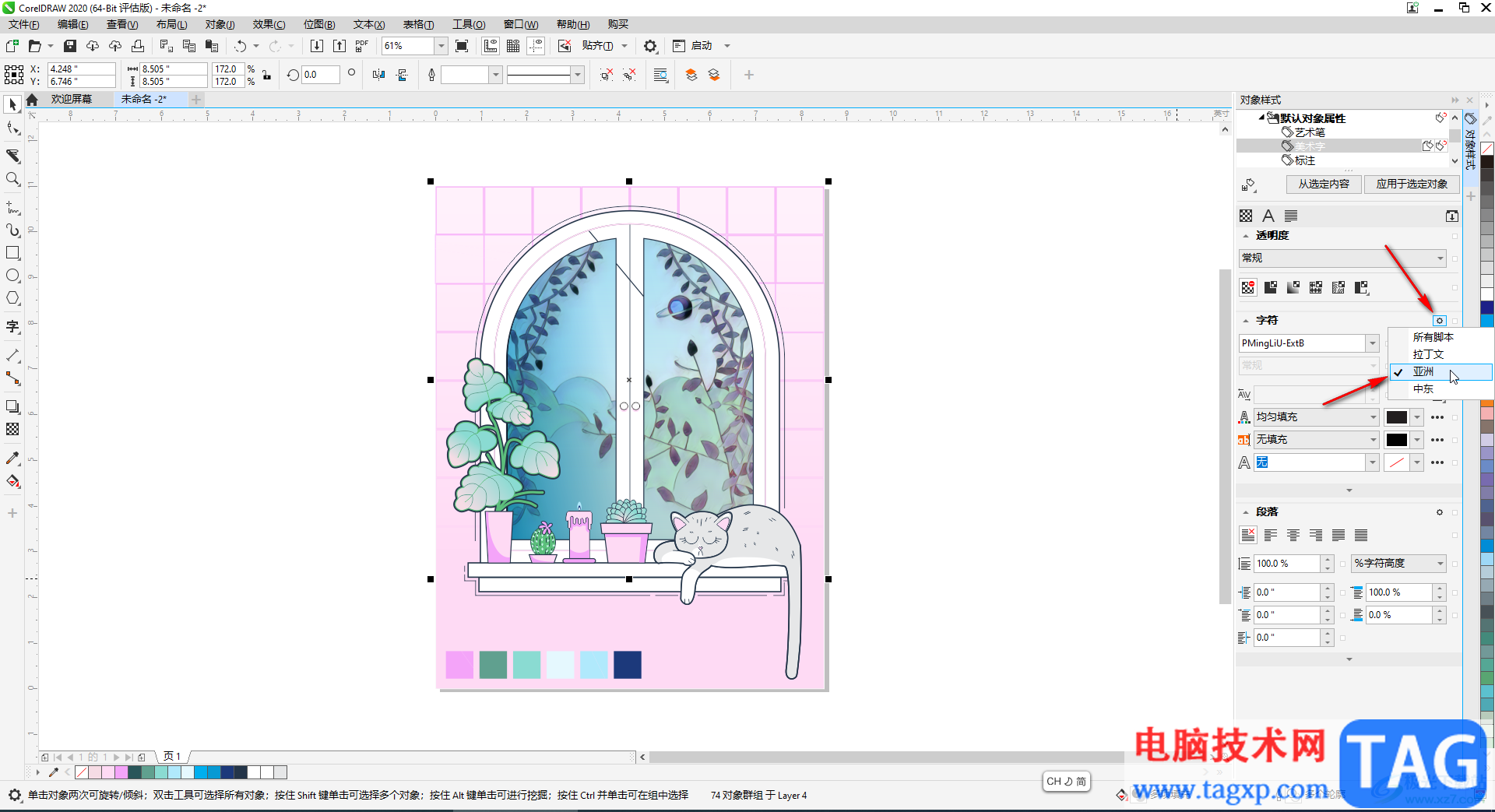Select 亚洲 checked script option
Screen dimensions: 1495x812
(1440, 371)
